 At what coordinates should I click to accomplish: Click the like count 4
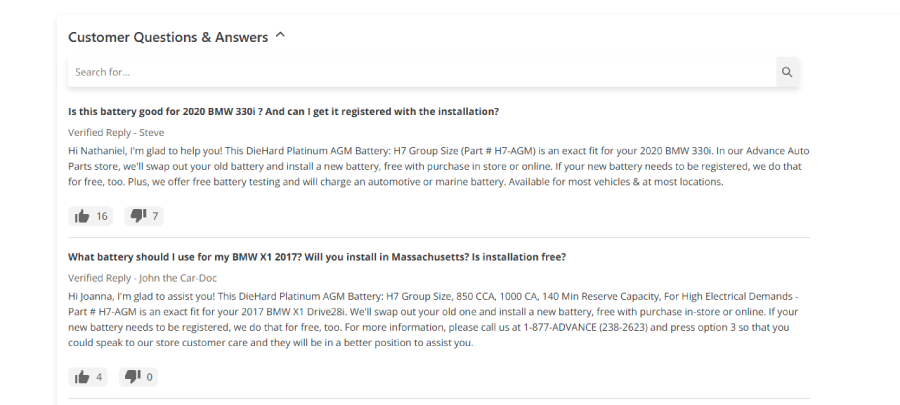99,377
